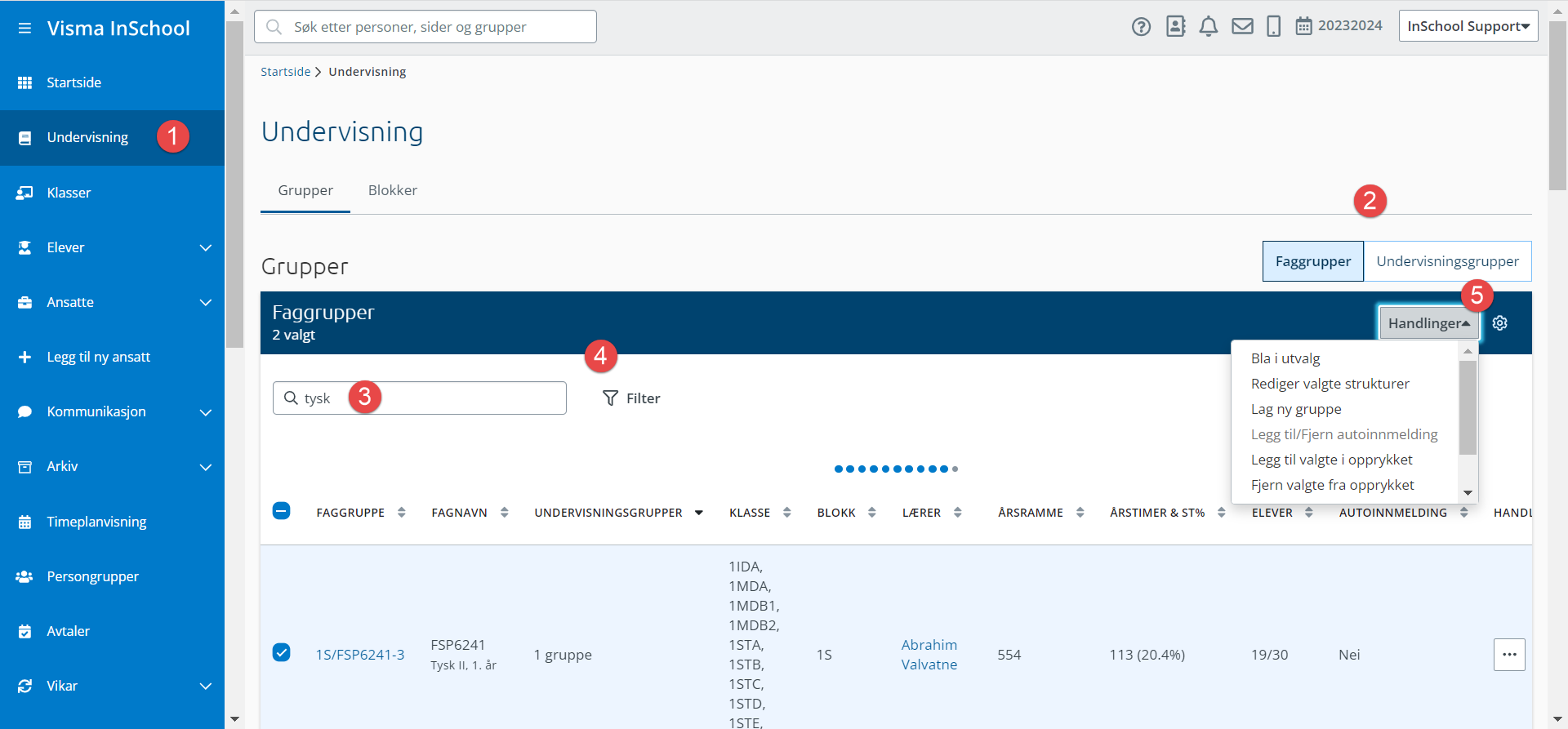
Task: Sort by ELEVER column
Action: click(1282, 513)
